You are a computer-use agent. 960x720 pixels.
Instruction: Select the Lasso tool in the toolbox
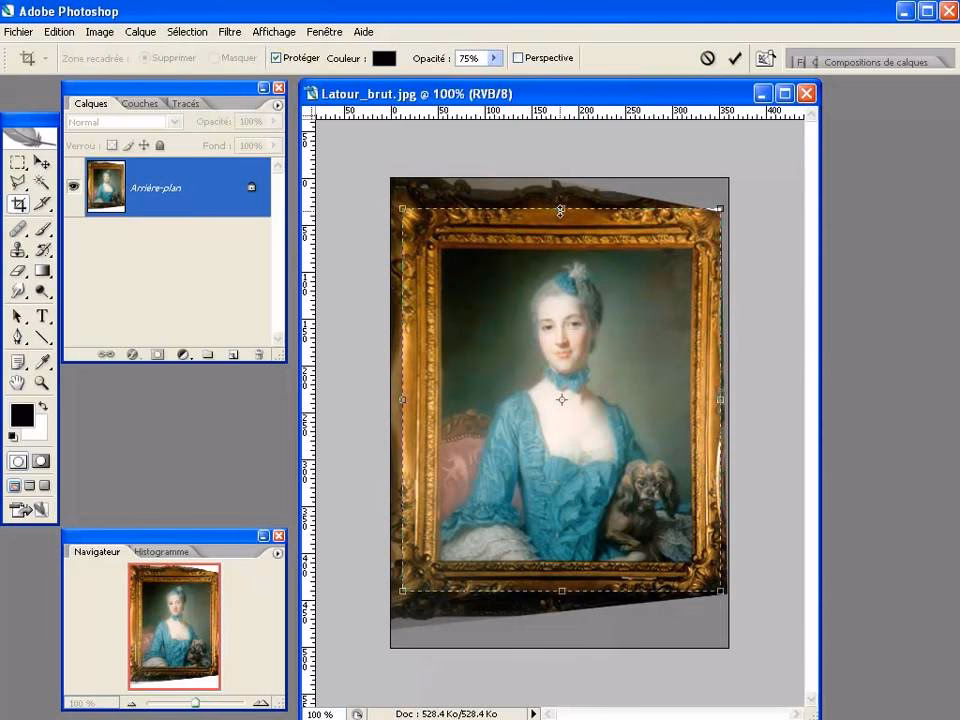19,180
